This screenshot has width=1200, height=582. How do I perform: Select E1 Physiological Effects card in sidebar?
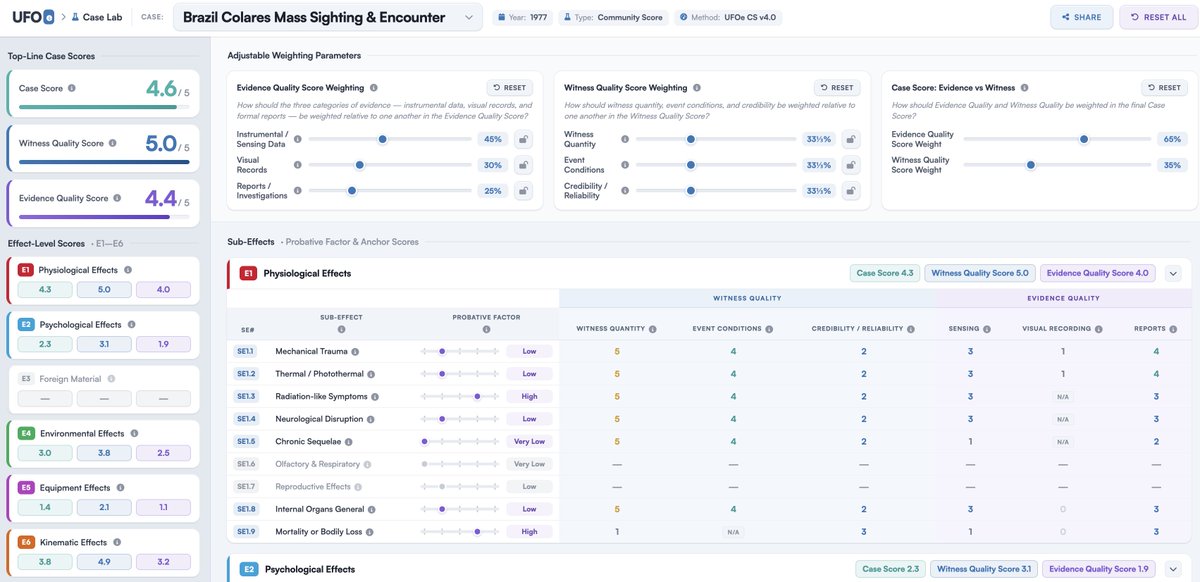click(104, 280)
